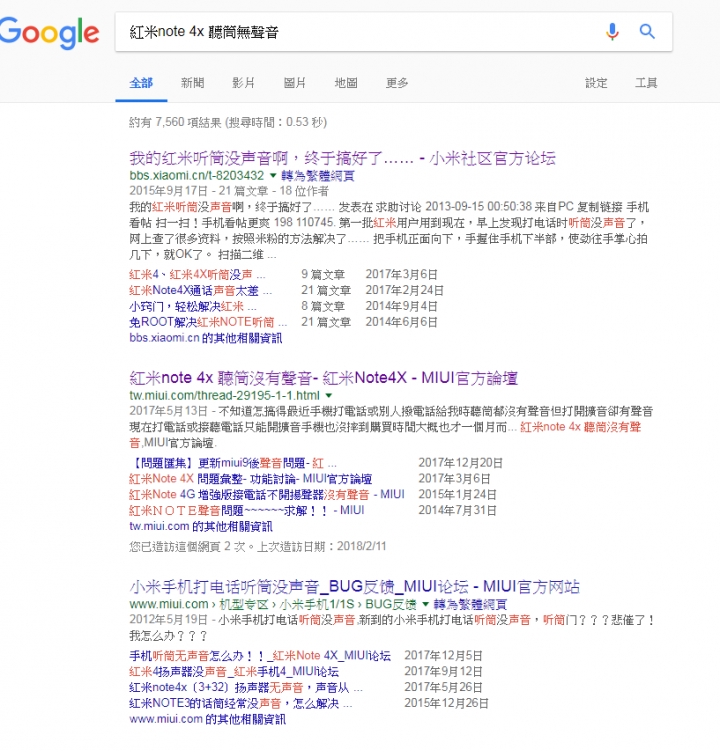The image size is (720, 750).
Task: Click the Google logo
Action: [x=49, y=32]
